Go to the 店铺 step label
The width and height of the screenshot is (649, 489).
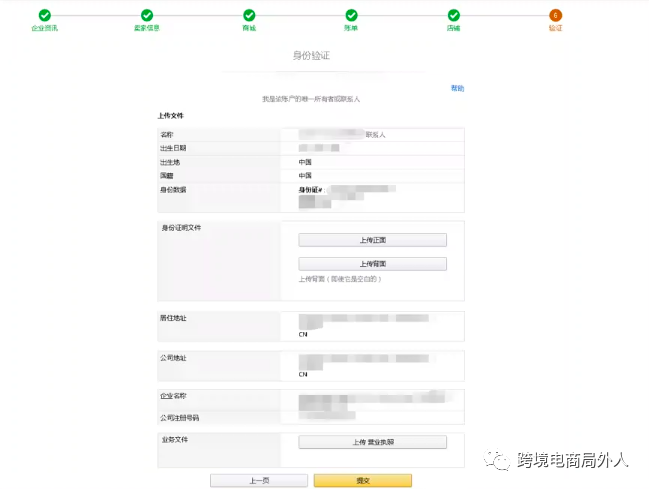pyautogui.click(x=454, y=28)
